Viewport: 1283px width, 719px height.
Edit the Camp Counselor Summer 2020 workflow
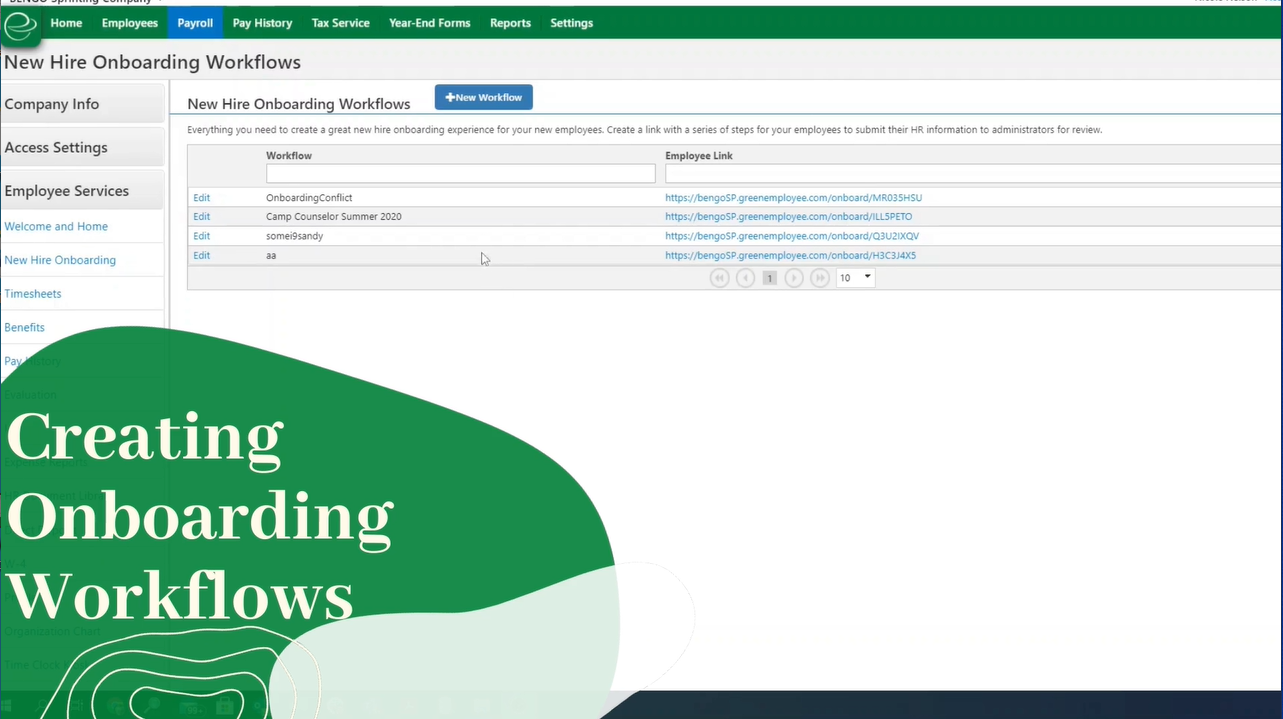(x=201, y=217)
